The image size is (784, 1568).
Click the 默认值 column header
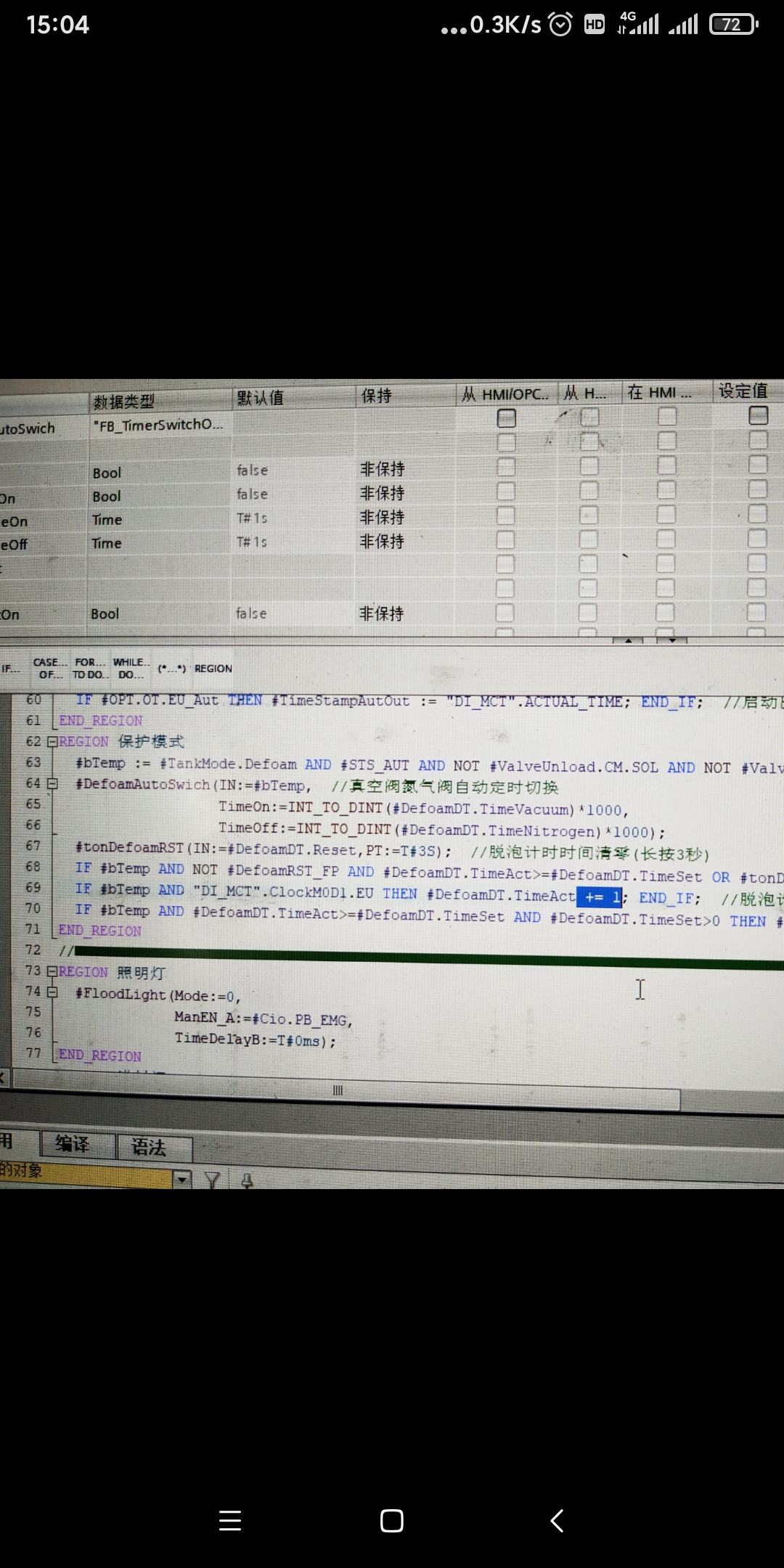tap(261, 399)
